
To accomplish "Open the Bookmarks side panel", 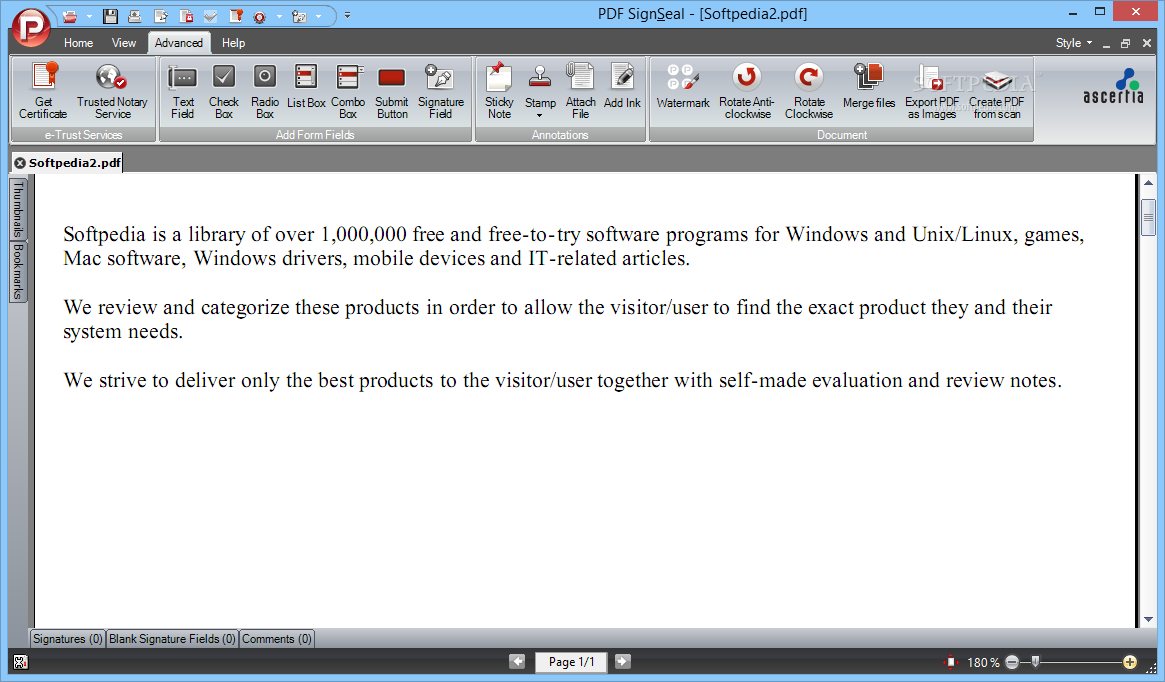I will 18,271.
